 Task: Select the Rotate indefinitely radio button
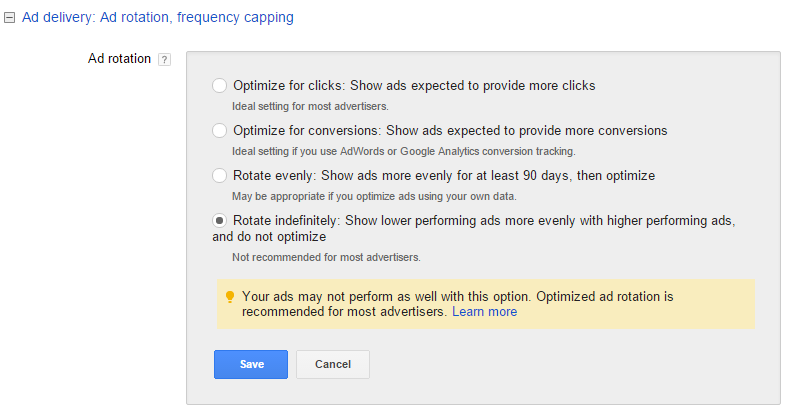pyautogui.click(x=219, y=220)
